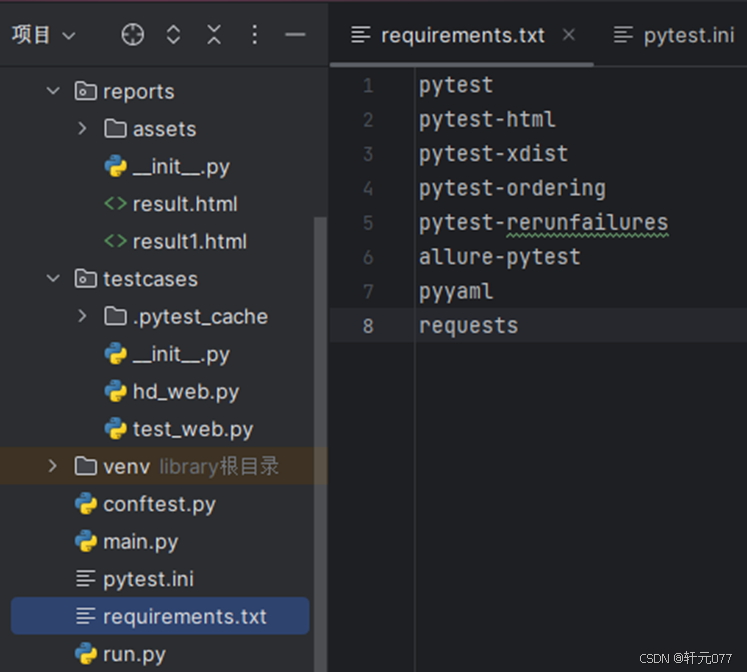Screen dimensions: 747x672
Task: Open the project panel options (three dots)
Action: click(254, 35)
